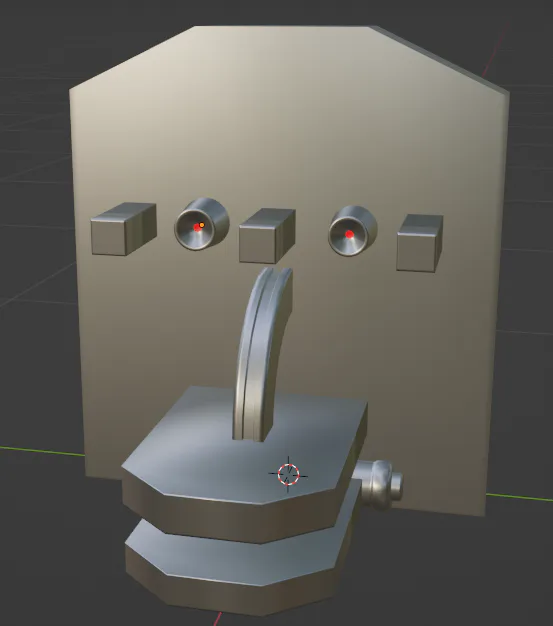This screenshot has height=626, width=553.
Task: Select the left cylindrical socket object
Action: (x=202, y=224)
